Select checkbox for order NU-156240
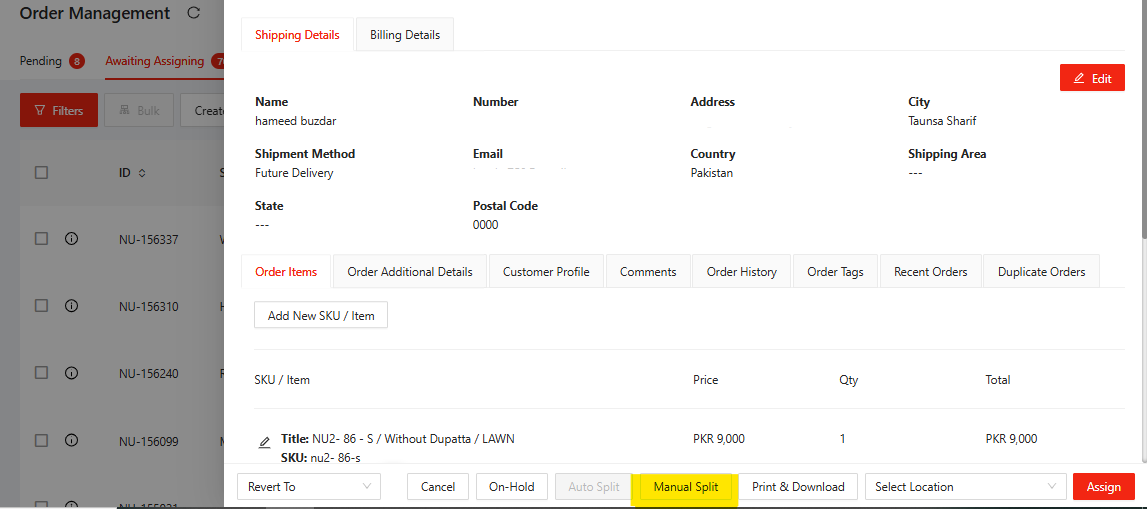The width and height of the screenshot is (1147, 525). (41, 373)
